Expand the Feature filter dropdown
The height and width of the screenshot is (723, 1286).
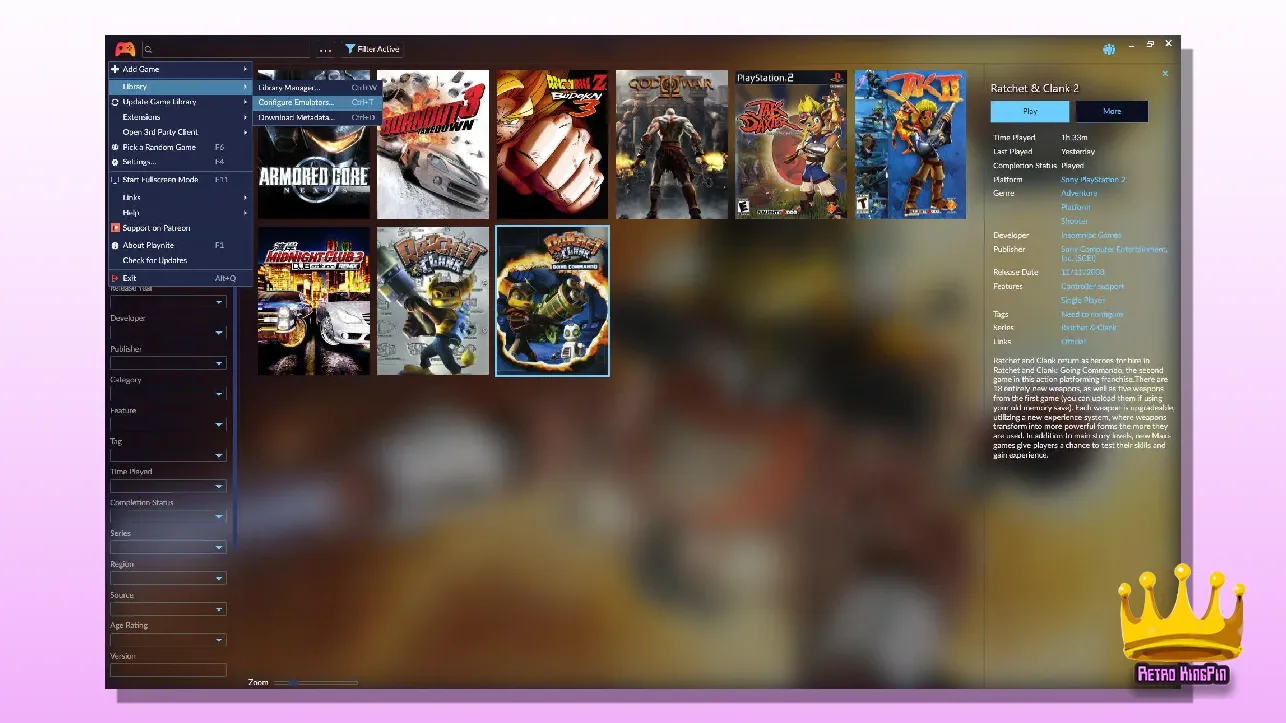[x=168, y=425]
